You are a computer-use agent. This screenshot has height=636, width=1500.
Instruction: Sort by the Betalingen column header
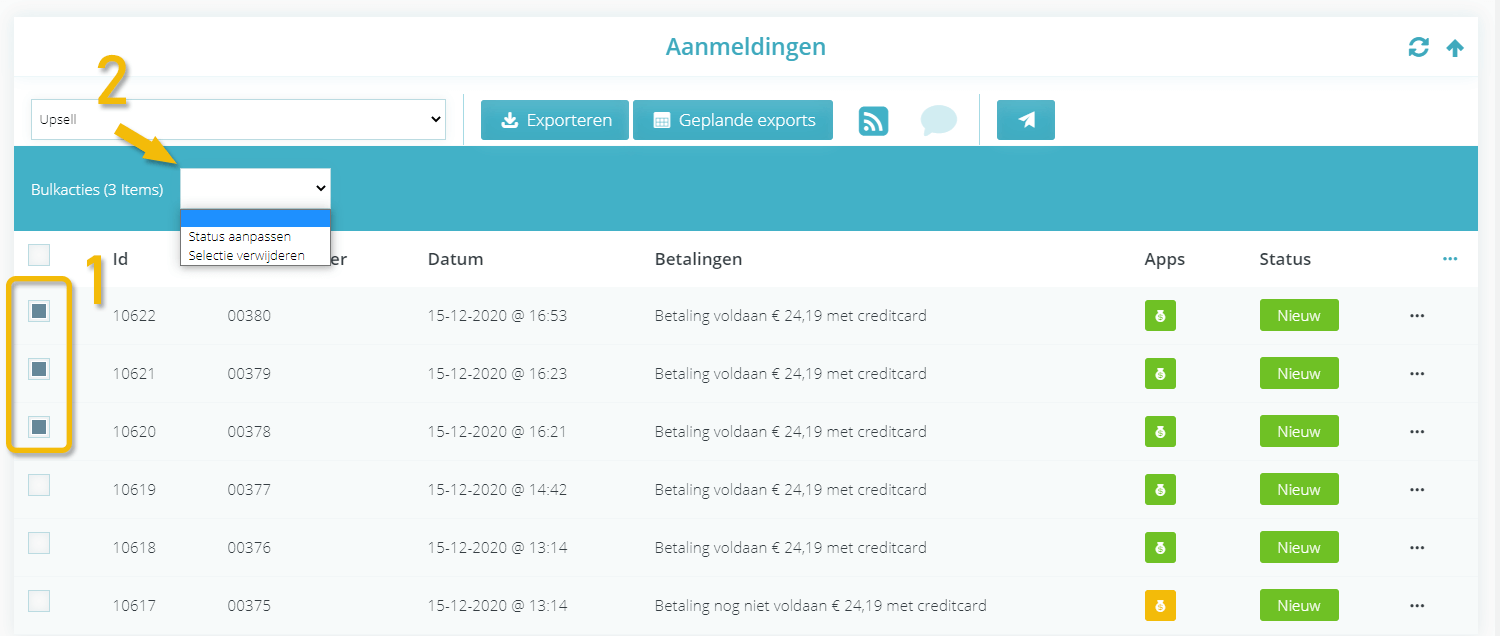pos(698,259)
